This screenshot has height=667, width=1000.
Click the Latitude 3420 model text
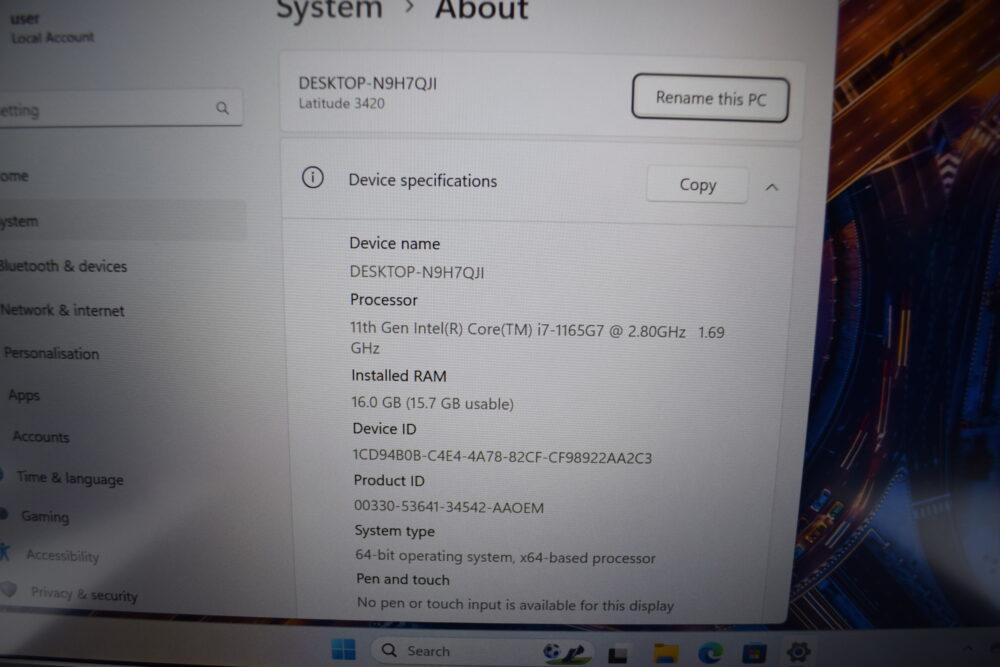tap(341, 103)
